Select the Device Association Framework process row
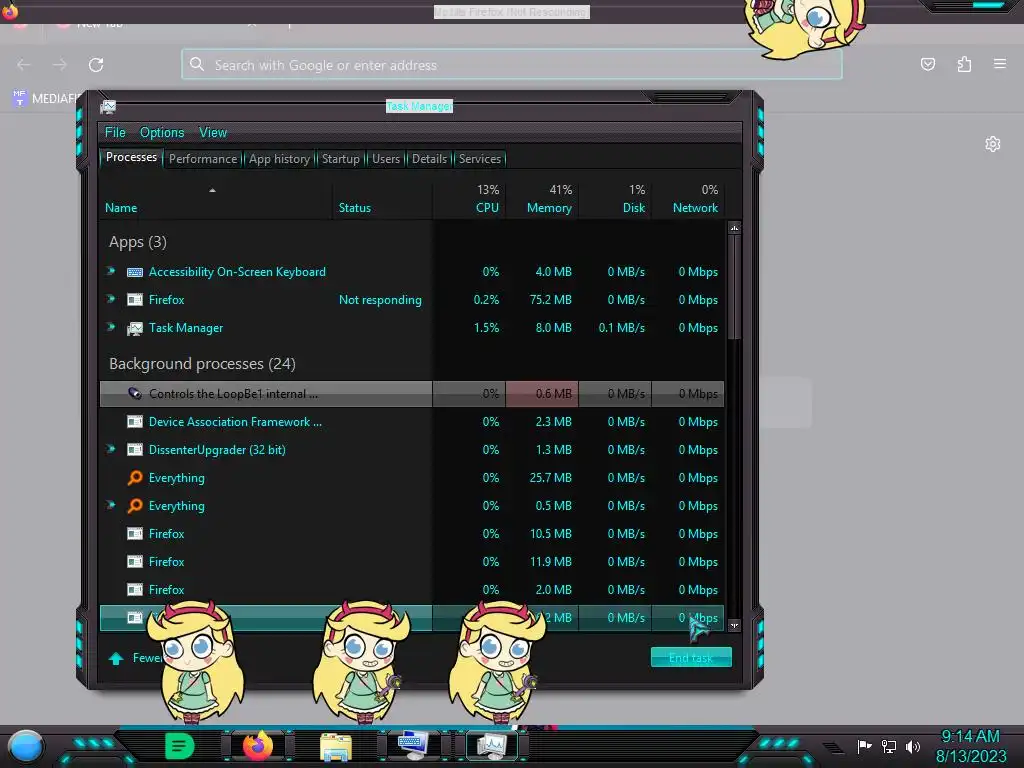The width and height of the screenshot is (1024, 768). (x=411, y=422)
